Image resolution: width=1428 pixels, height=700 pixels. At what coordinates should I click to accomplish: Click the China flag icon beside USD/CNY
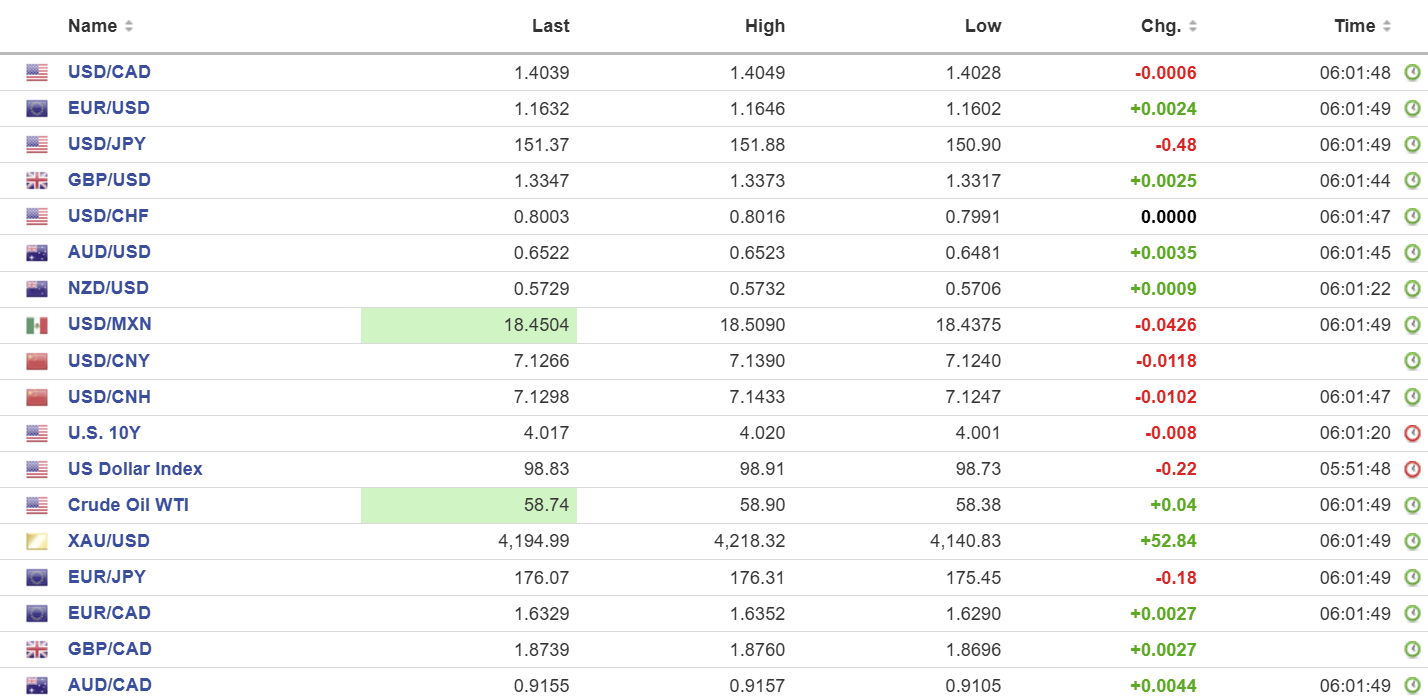click(37, 361)
